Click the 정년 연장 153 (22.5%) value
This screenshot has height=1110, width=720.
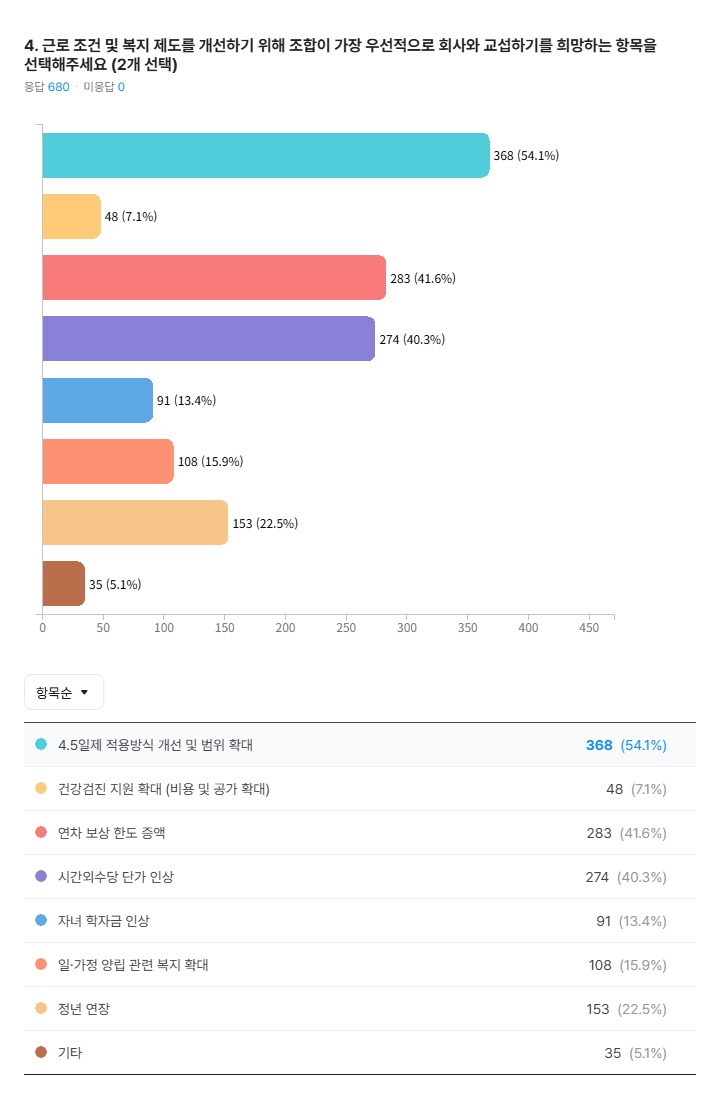click(626, 1009)
